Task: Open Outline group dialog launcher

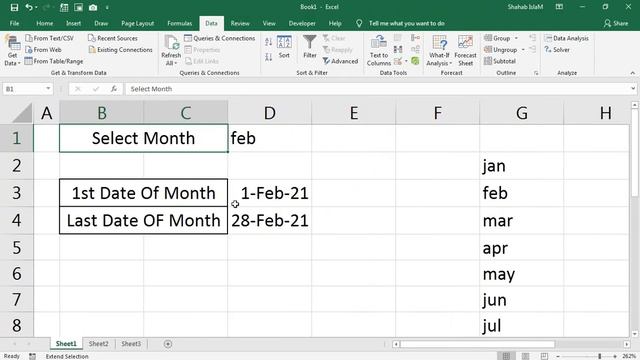Action: click(x=536, y=73)
